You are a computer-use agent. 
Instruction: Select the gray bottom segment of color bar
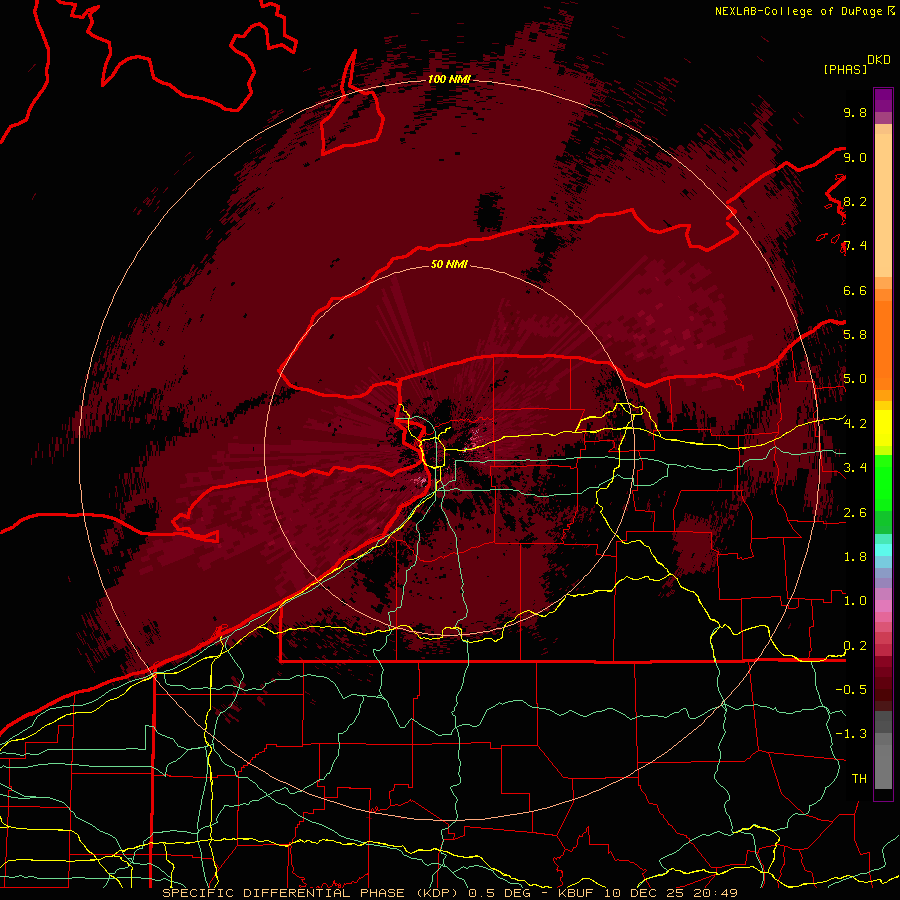[883, 752]
